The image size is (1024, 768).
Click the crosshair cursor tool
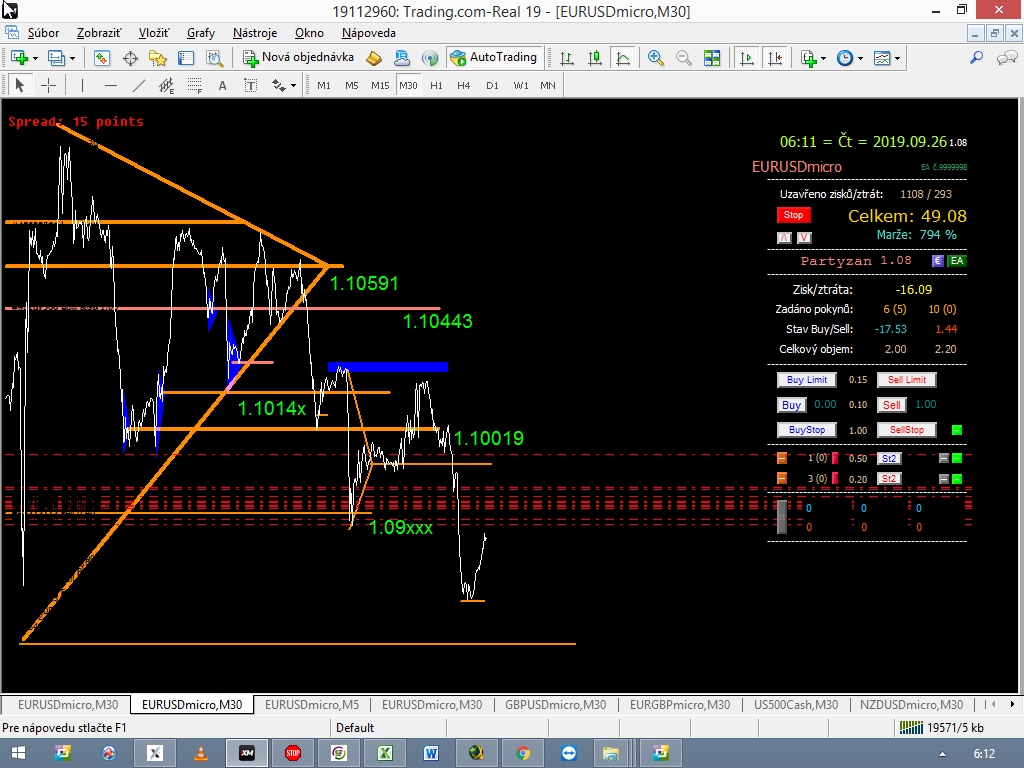pyautogui.click(x=47, y=85)
